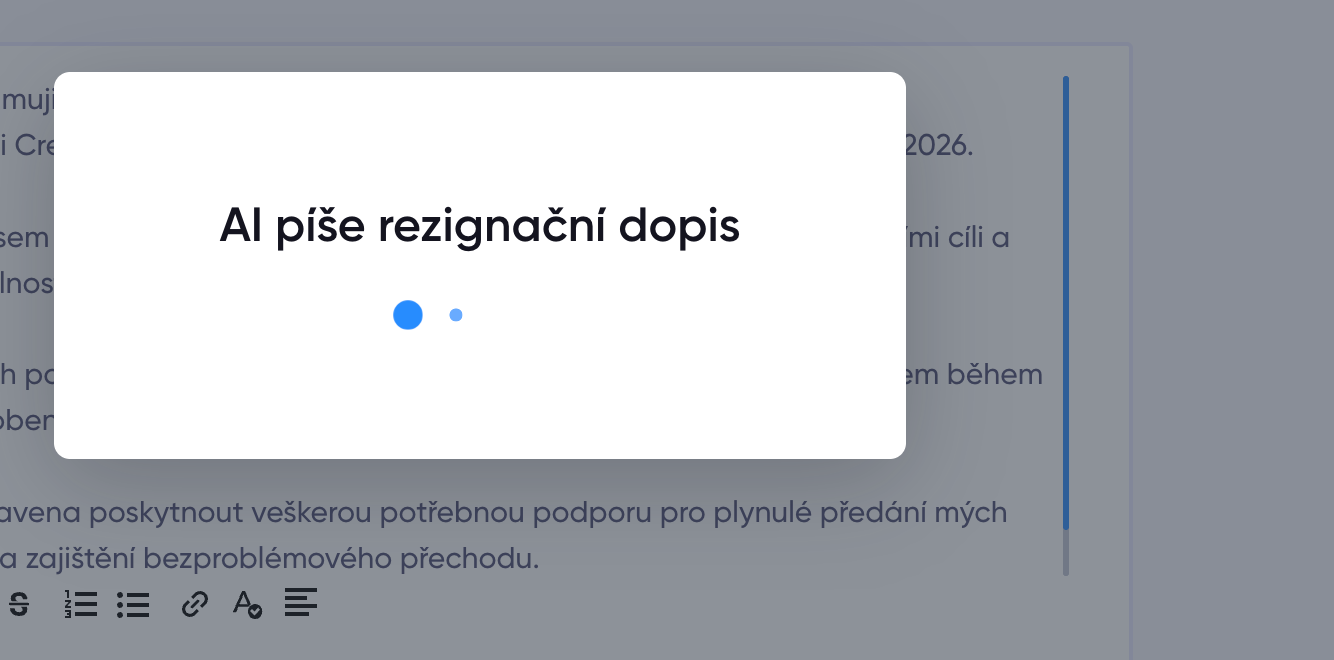This screenshot has width=1334, height=660.
Task: Insert a hyperlink with the link icon
Action: (x=193, y=604)
